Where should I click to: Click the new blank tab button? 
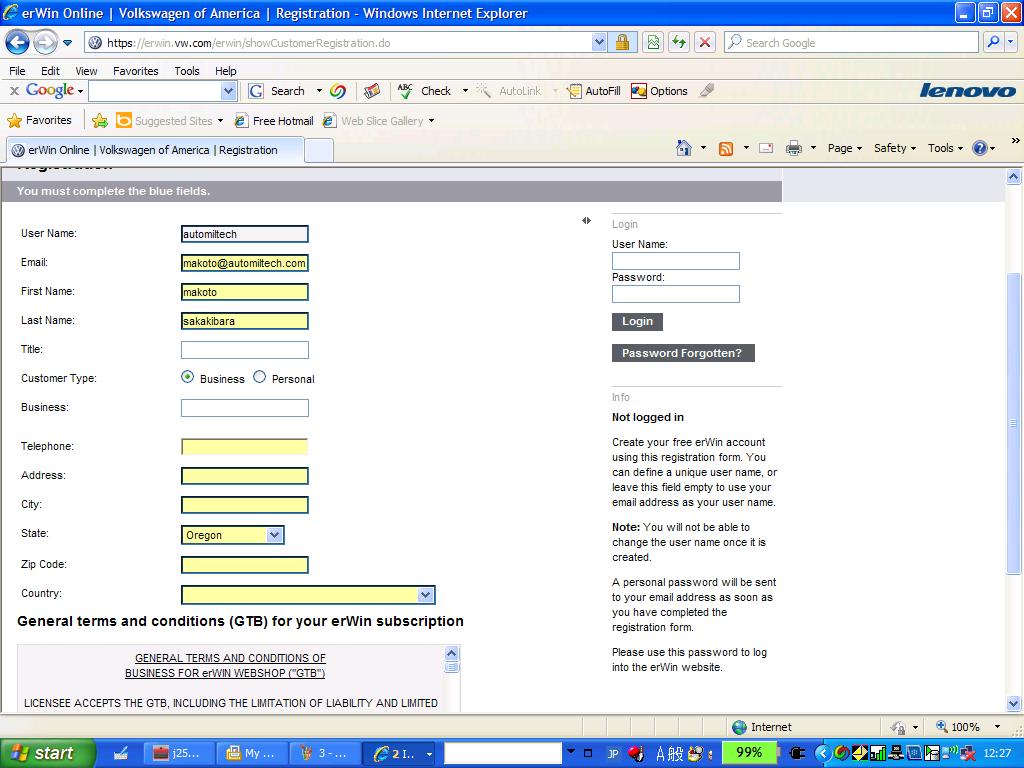pos(319,150)
